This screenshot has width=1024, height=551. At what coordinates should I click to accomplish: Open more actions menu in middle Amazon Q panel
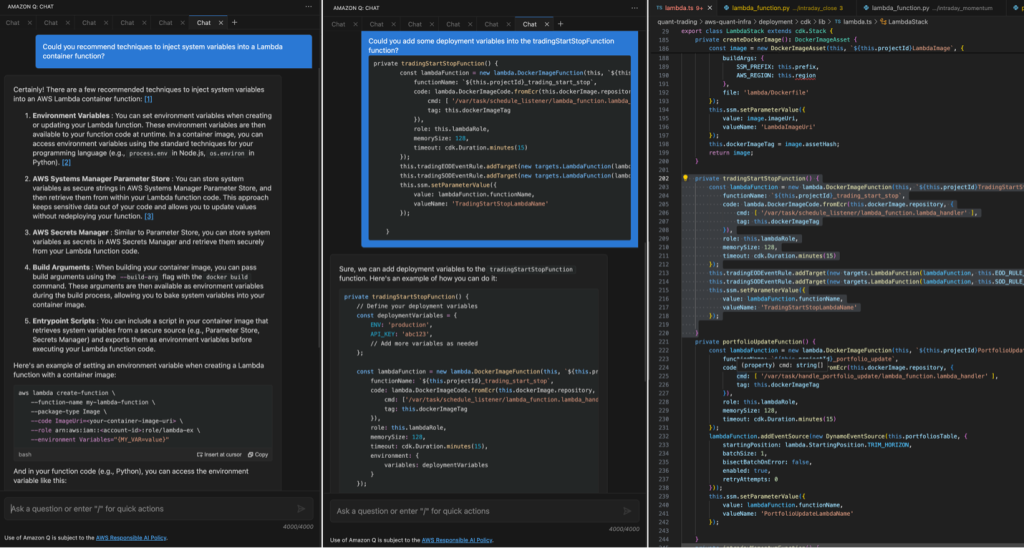pyautogui.click(x=634, y=8)
